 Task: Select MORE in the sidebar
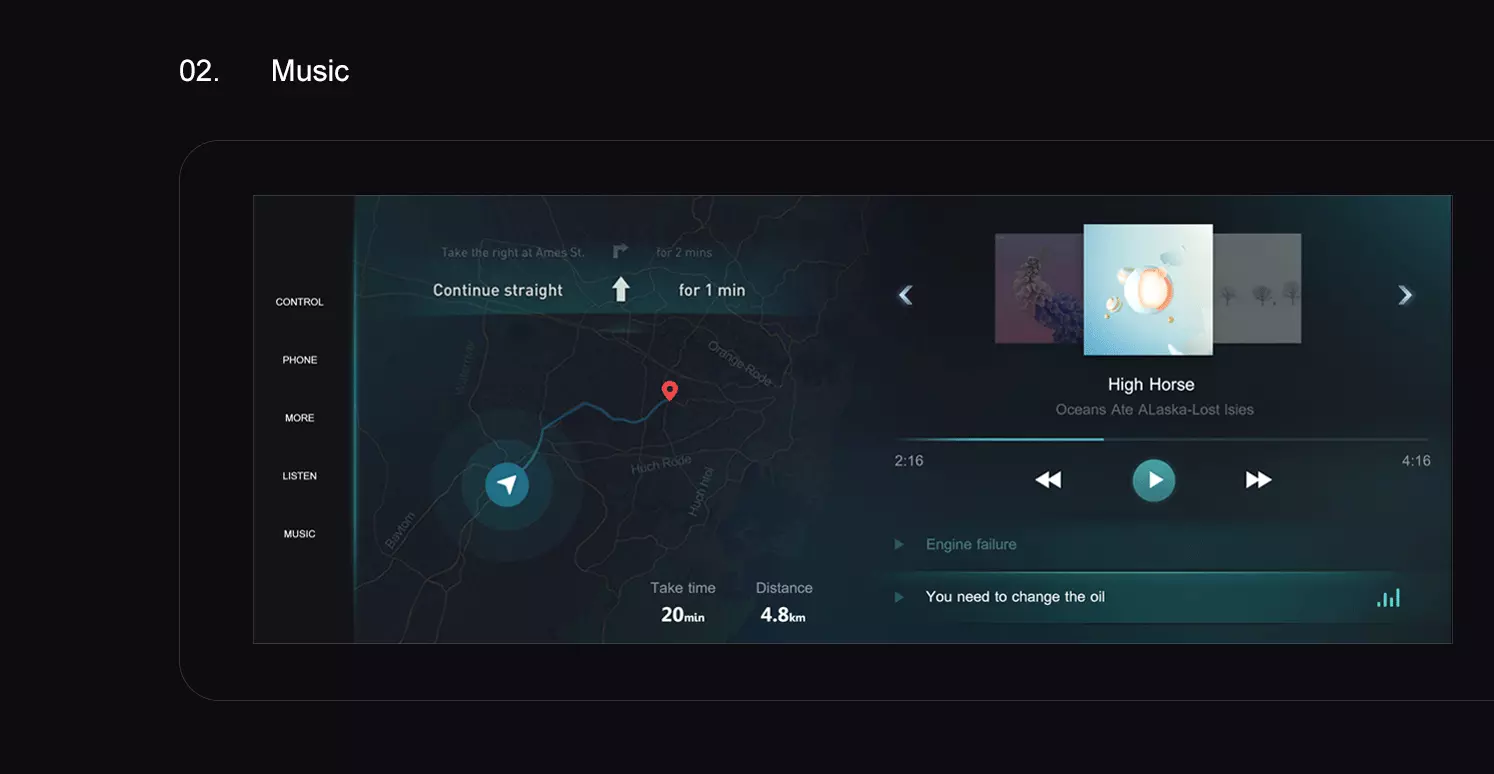pos(299,418)
